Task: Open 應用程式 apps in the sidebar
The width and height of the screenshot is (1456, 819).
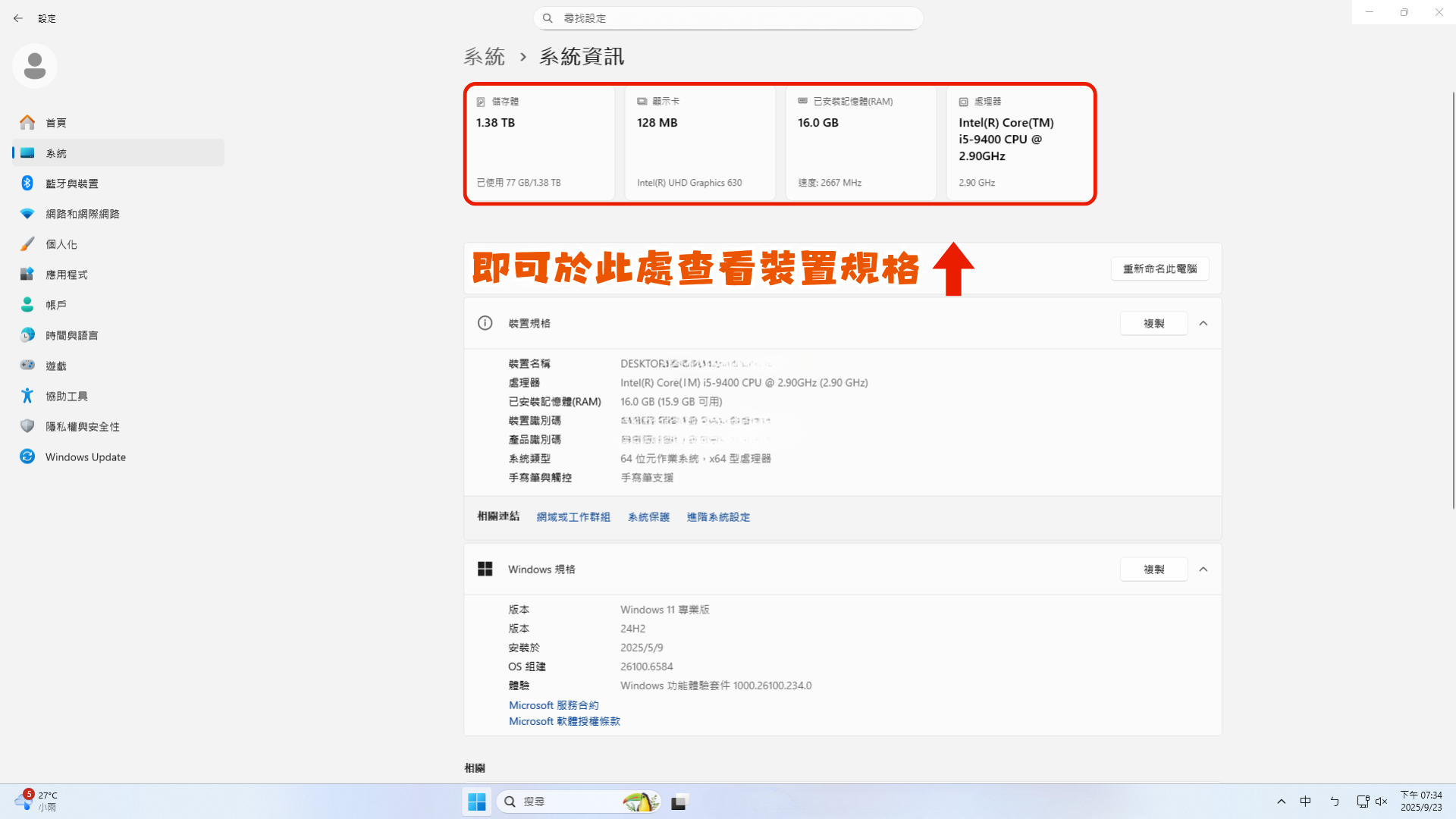Action: point(66,275)
